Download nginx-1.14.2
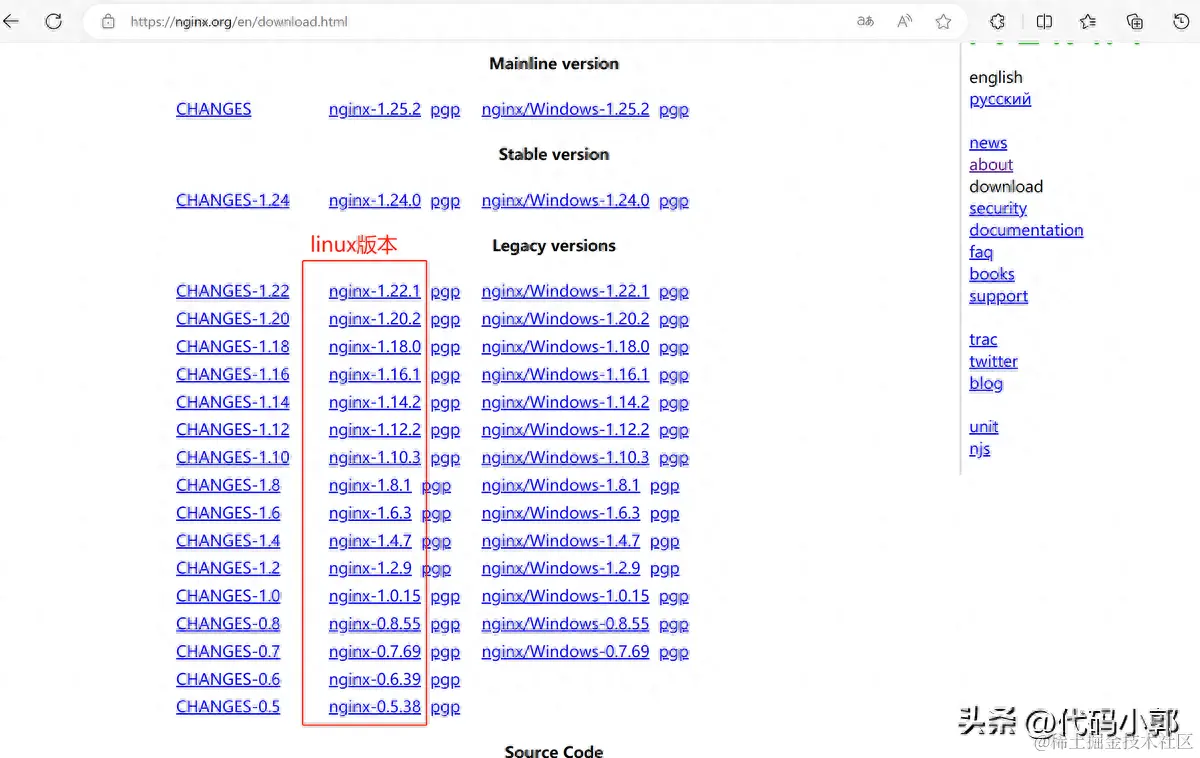Screen dimensions: 1200x758 [375, 402]
